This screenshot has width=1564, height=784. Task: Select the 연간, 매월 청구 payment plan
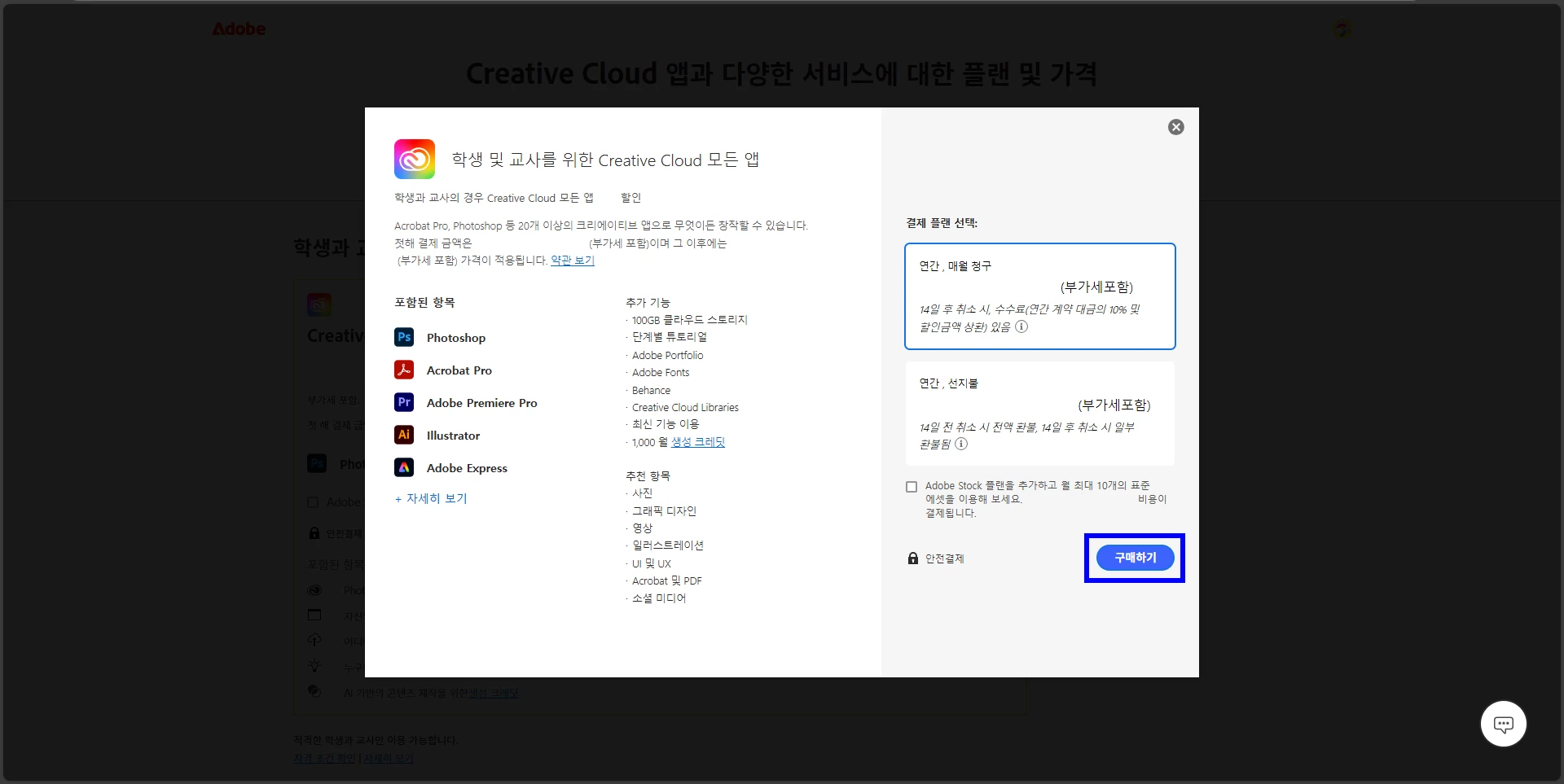coord(1040,296)
